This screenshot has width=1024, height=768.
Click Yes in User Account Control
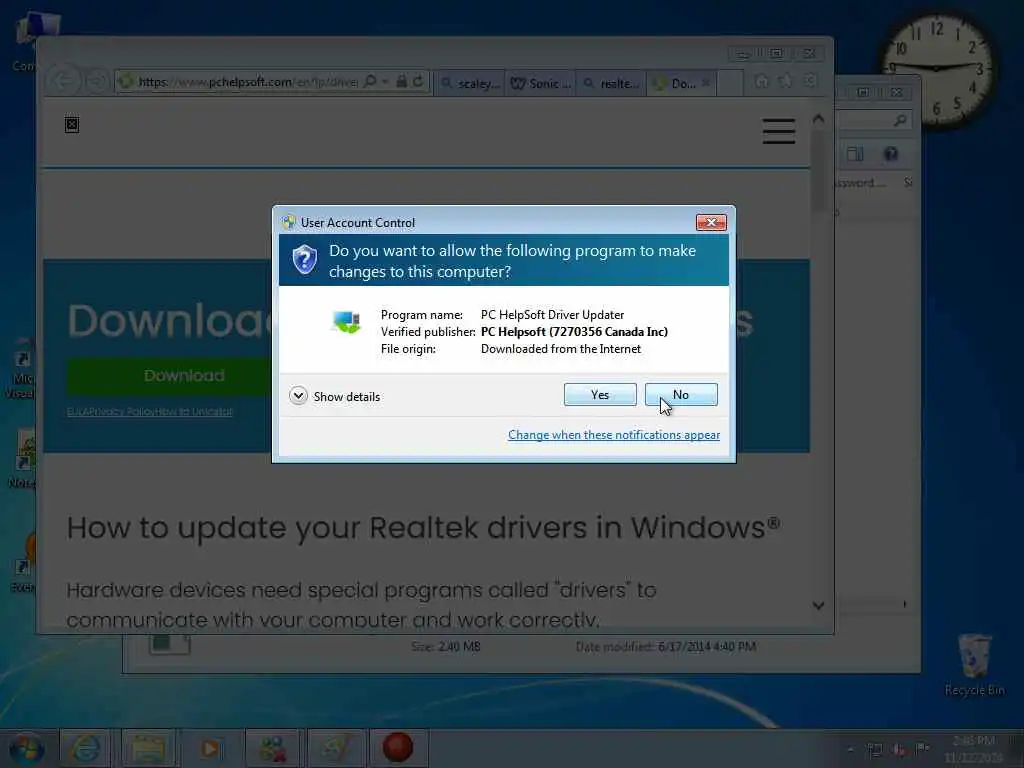point(600,394)
